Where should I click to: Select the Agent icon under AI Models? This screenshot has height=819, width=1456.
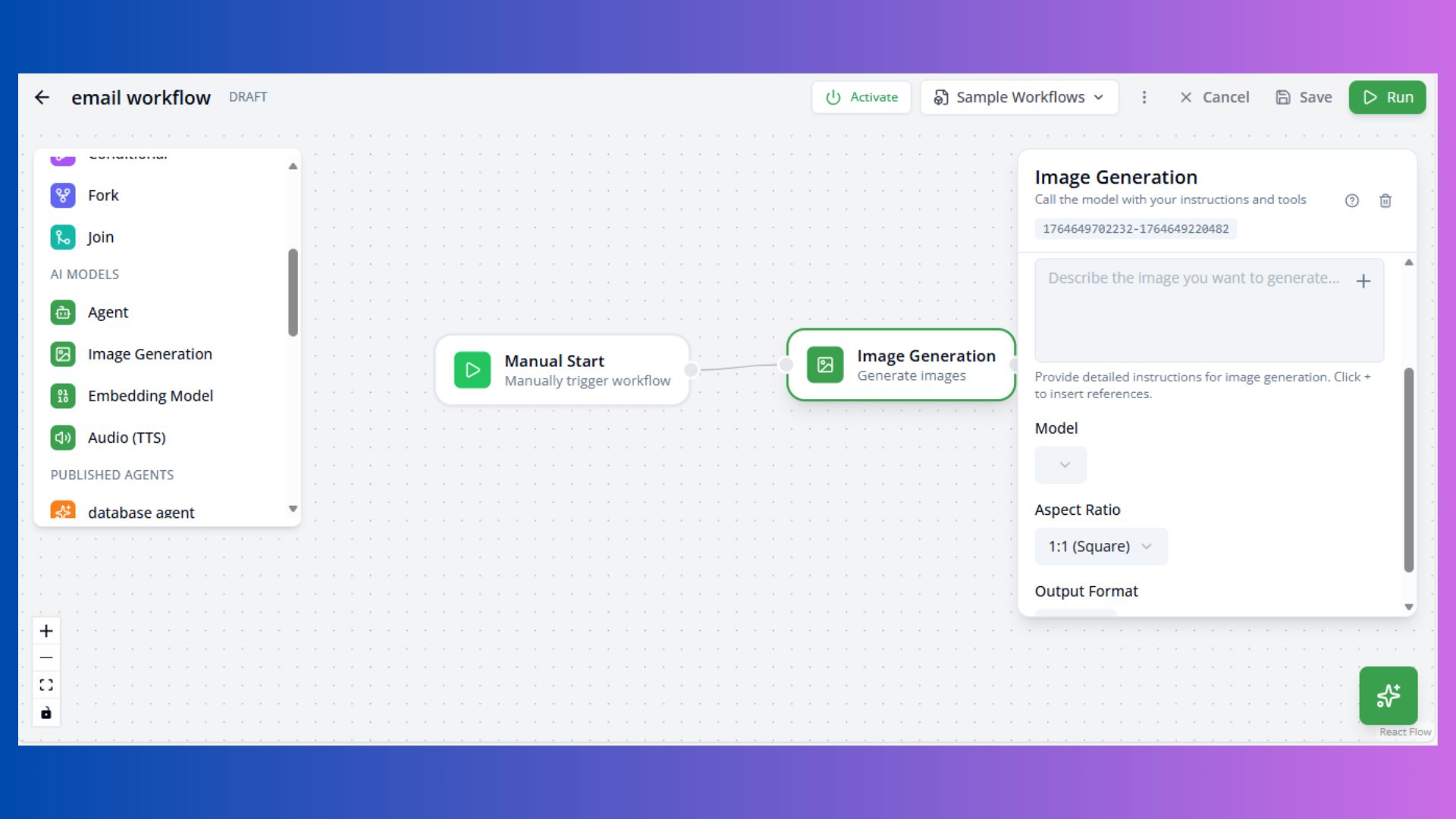click(63, 312)
